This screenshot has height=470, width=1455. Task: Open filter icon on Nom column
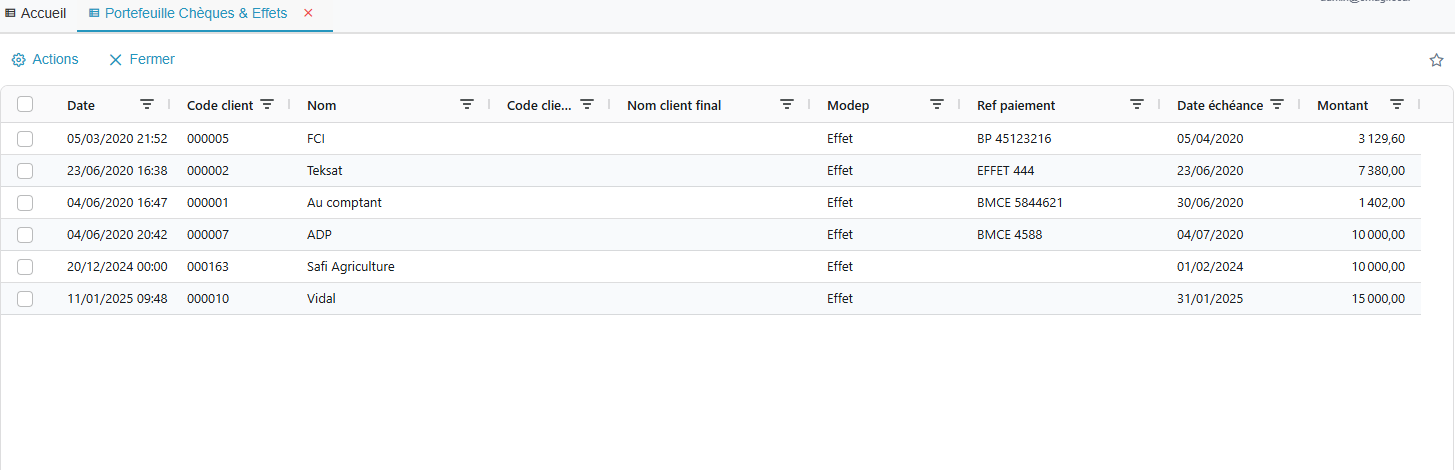click(467, 104)
